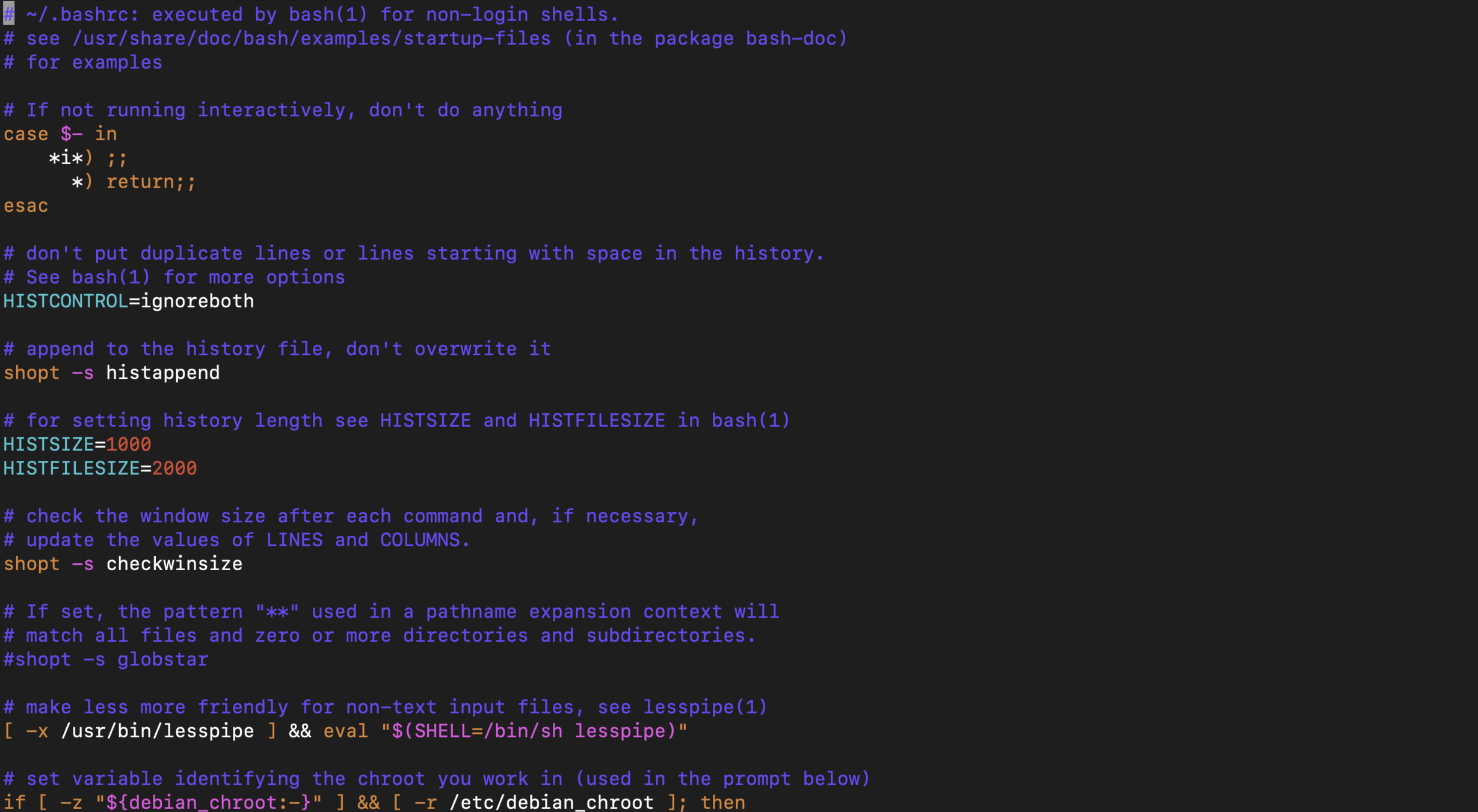
Task: Click the cursor at the first line's hash
Action: pyautogui.click(x=8, y=14)
